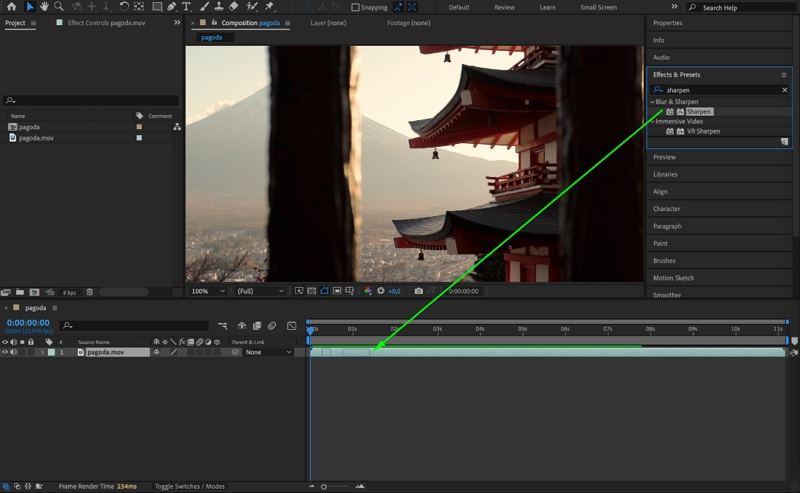Open the 100% magnification dropdown

pyautogui.click(x=207, y=291)
